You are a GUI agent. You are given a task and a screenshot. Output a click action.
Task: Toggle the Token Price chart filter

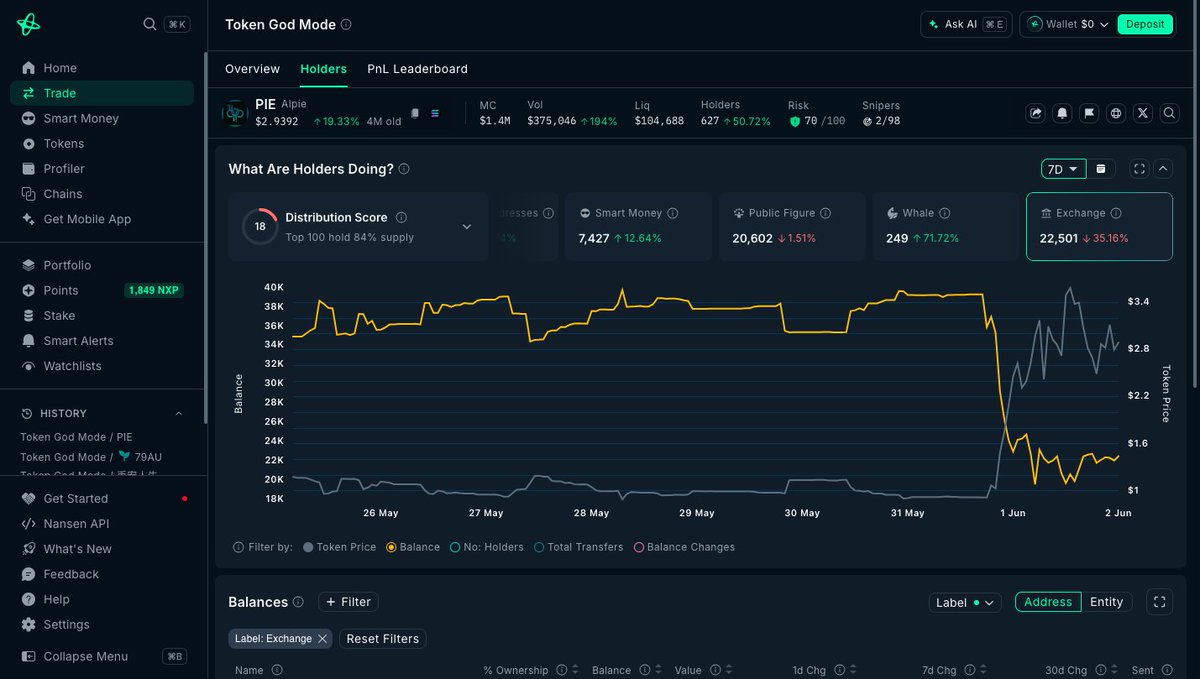pyautogui.click(x=340, y=547)
